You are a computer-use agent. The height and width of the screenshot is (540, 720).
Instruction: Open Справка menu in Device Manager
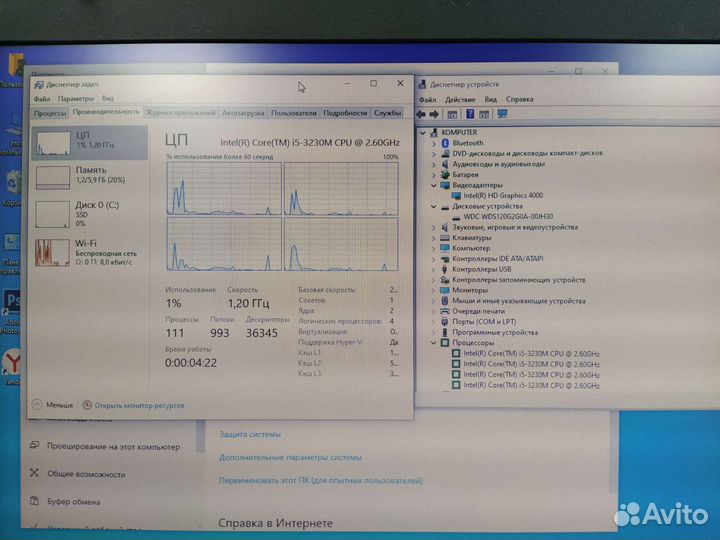pos(519,99)
